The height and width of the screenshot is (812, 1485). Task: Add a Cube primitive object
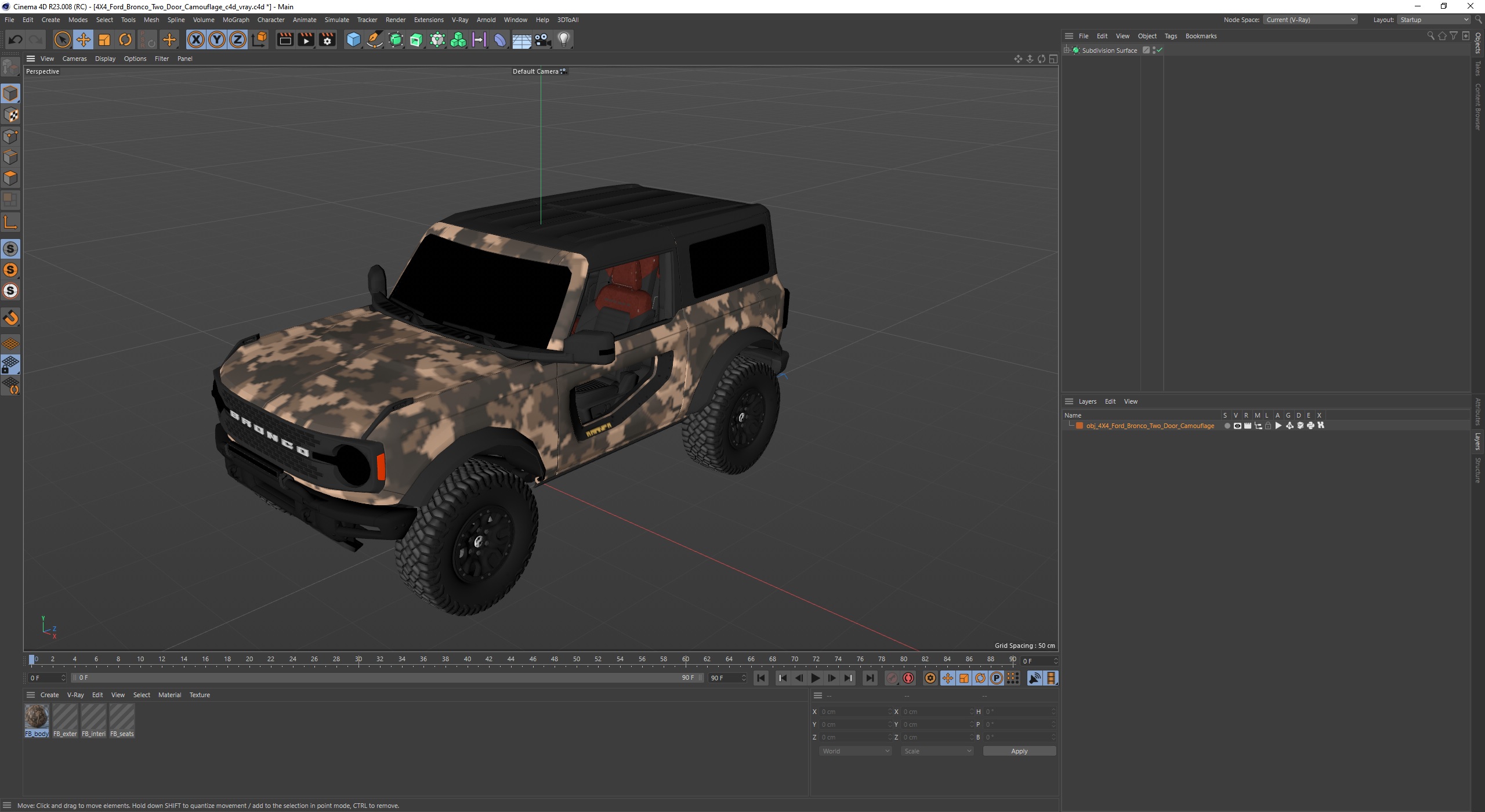[x=353, y=39]
